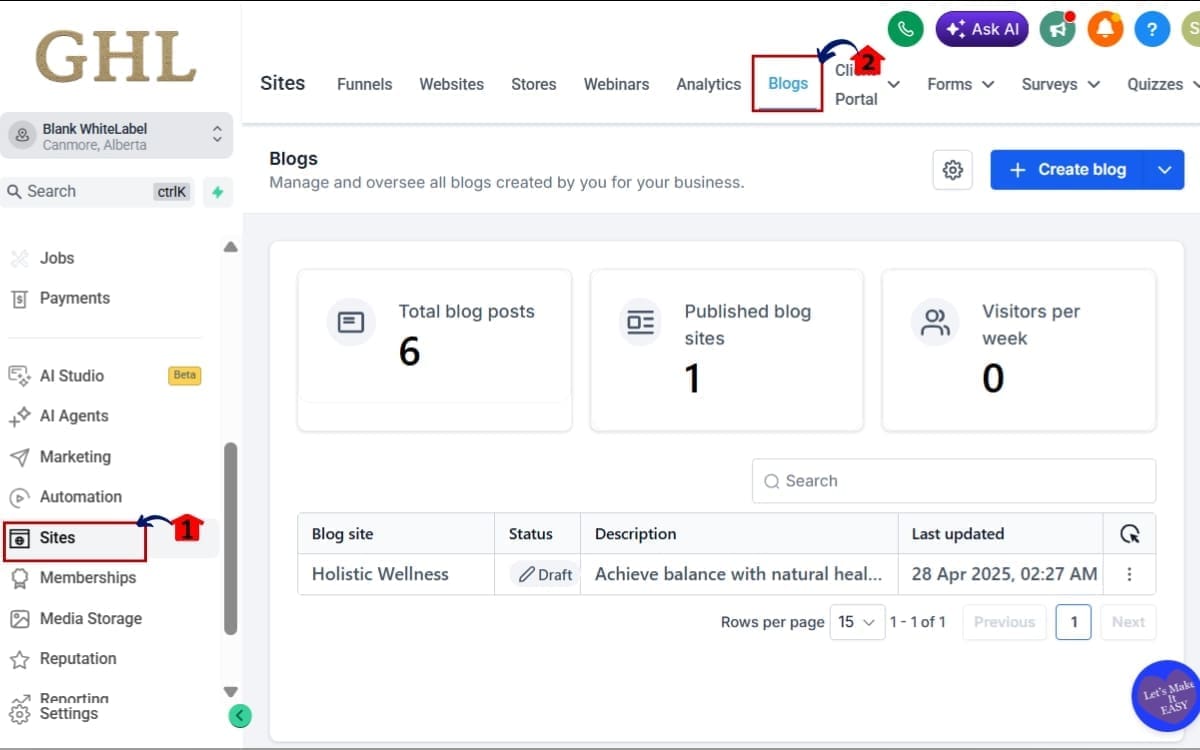Switch to the Webinars tab
Image resolution: width=1200 pixels, height=750 pixels.
[616, 84]
